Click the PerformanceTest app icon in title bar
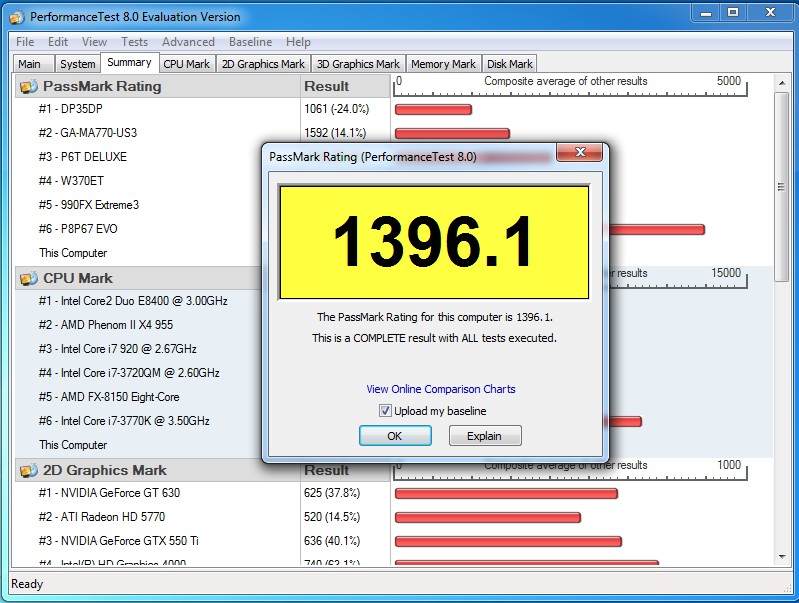 17,17
